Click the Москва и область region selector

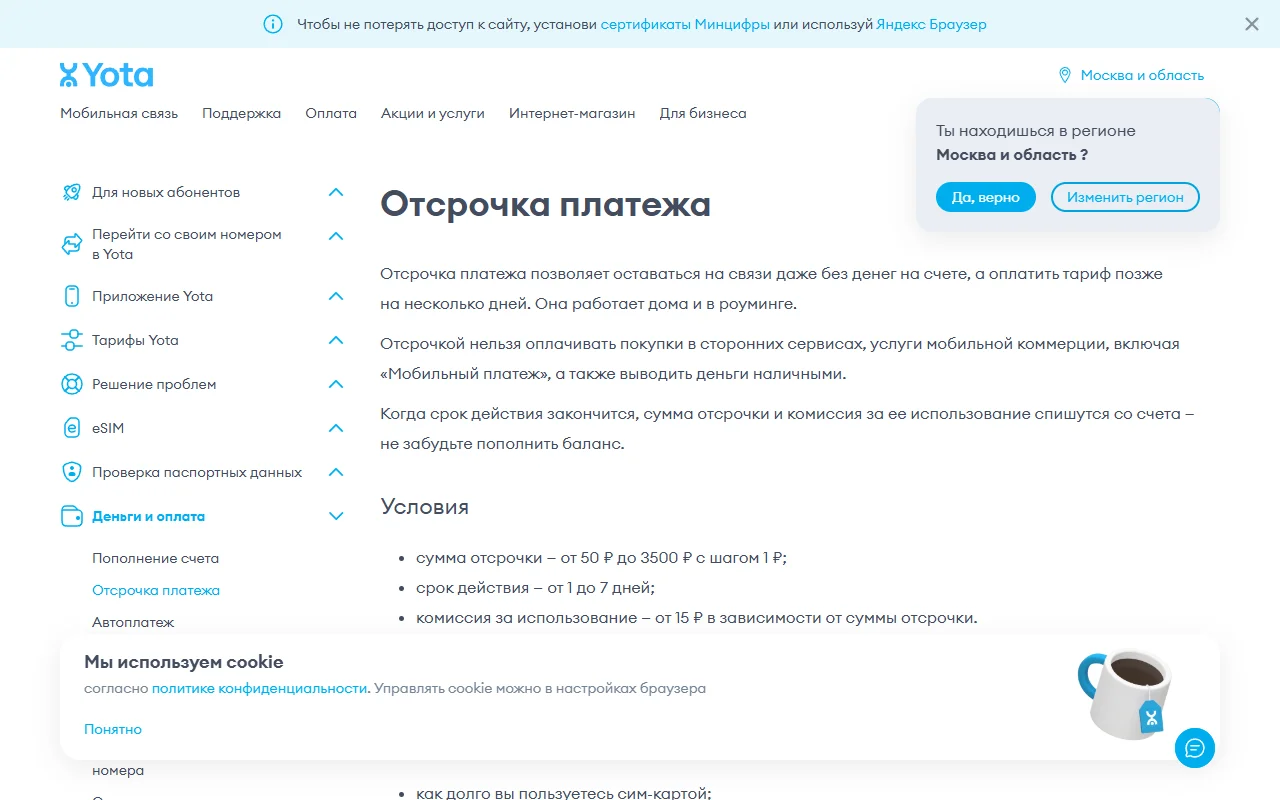point(1142,75)
